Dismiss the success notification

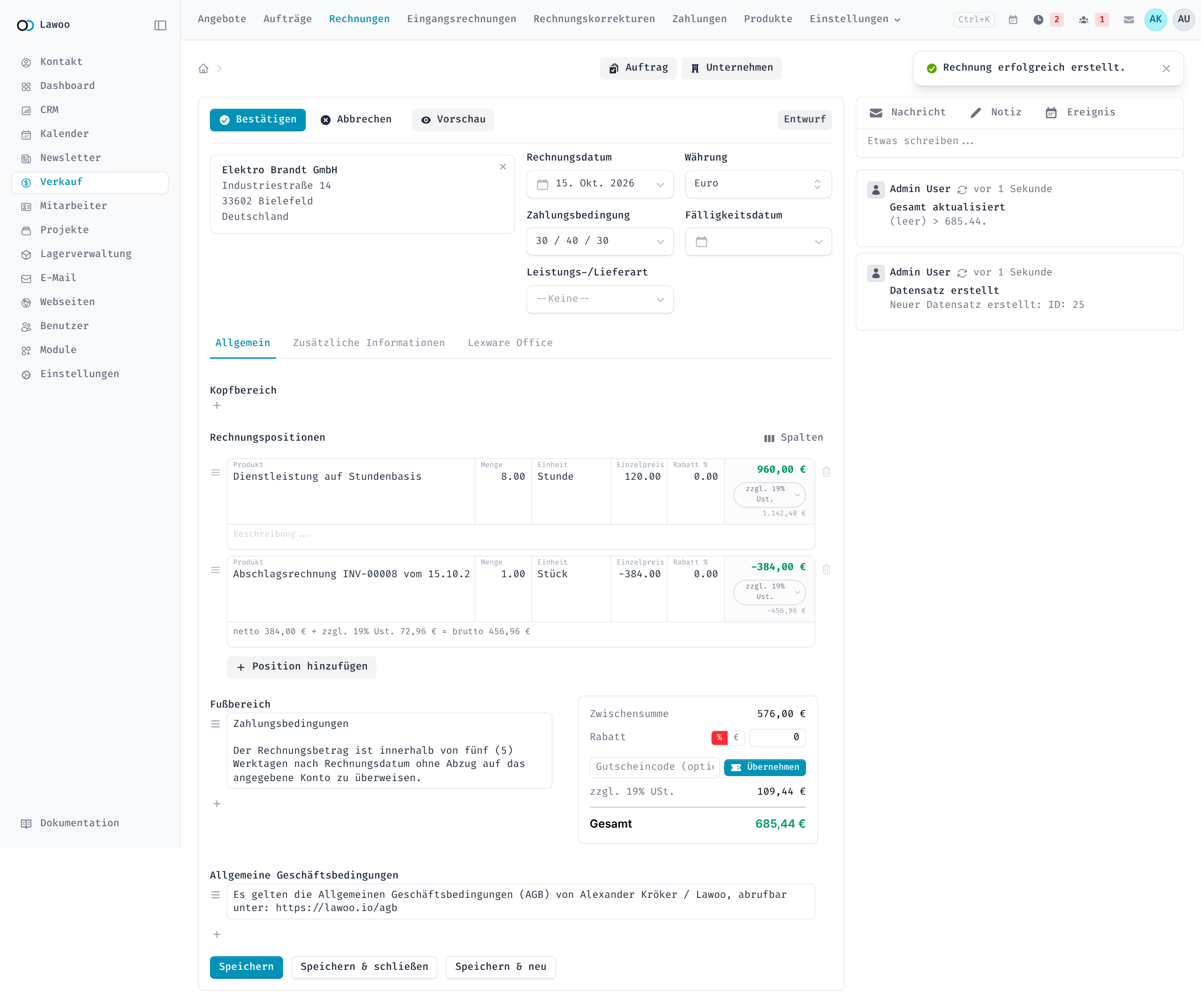[1166, 69]
